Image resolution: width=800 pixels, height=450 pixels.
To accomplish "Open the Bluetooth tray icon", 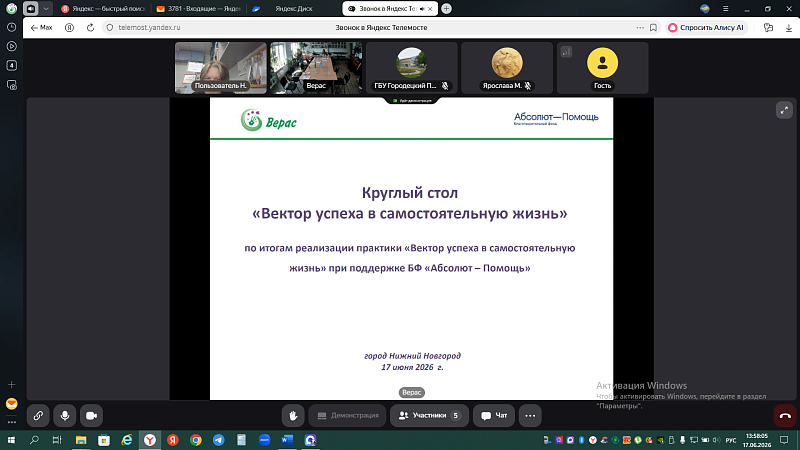I will tap(581, 440).
